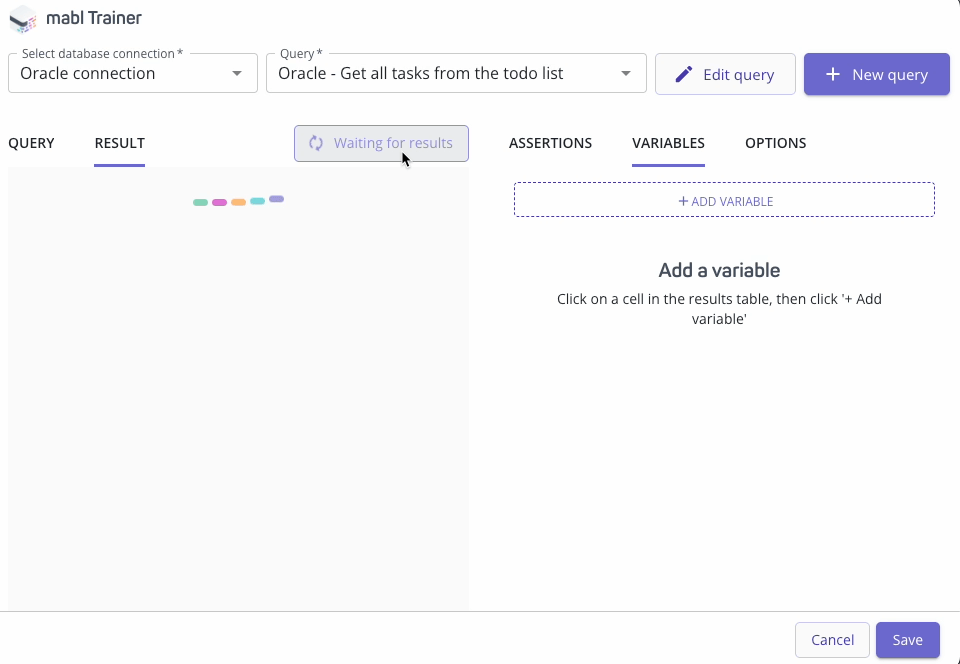Expand the Query dropdown arrow
Screen dimensions: 960x664
(x=626, y=74)
